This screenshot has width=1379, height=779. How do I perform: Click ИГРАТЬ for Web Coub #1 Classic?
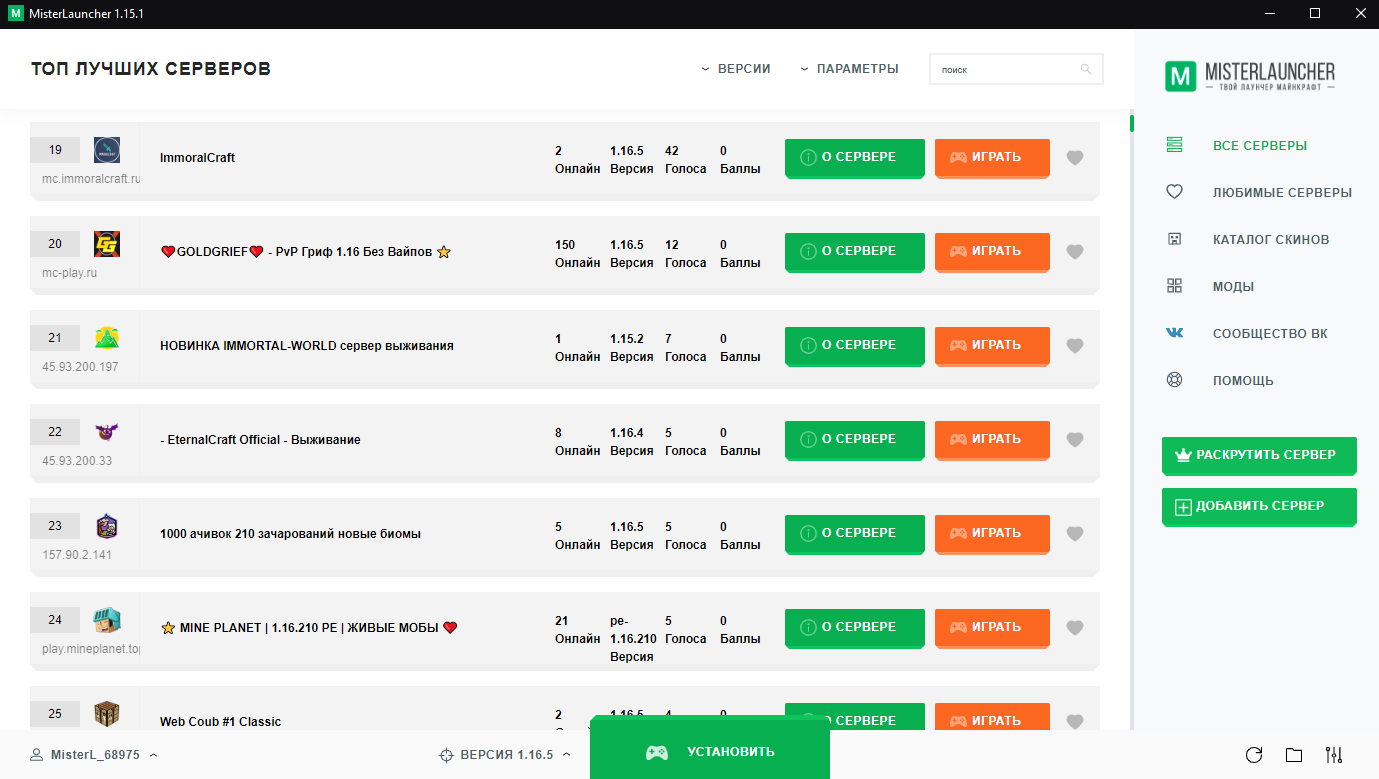(992, 718)
